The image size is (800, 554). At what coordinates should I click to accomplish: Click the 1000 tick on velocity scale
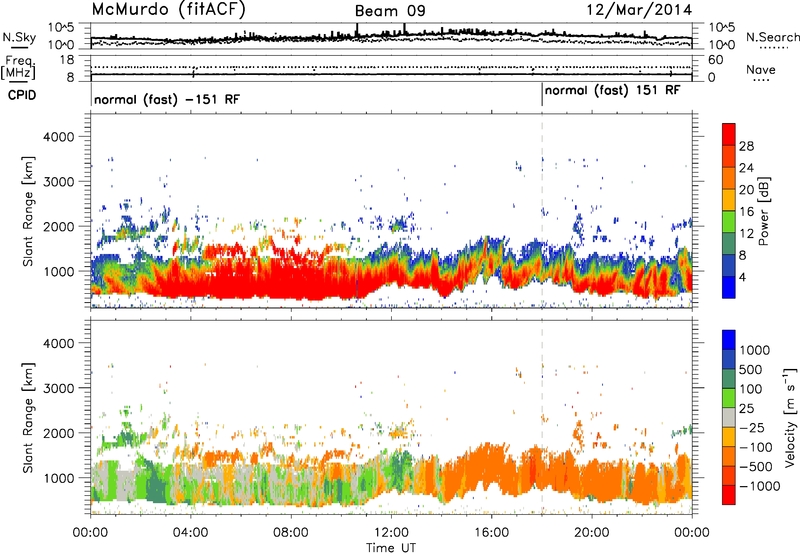[755, 350]
